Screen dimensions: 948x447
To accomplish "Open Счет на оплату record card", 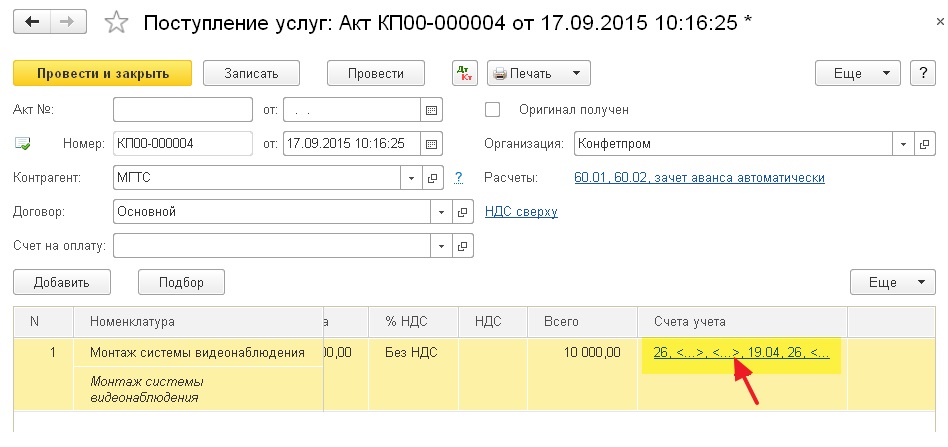I will click(463, 246).
